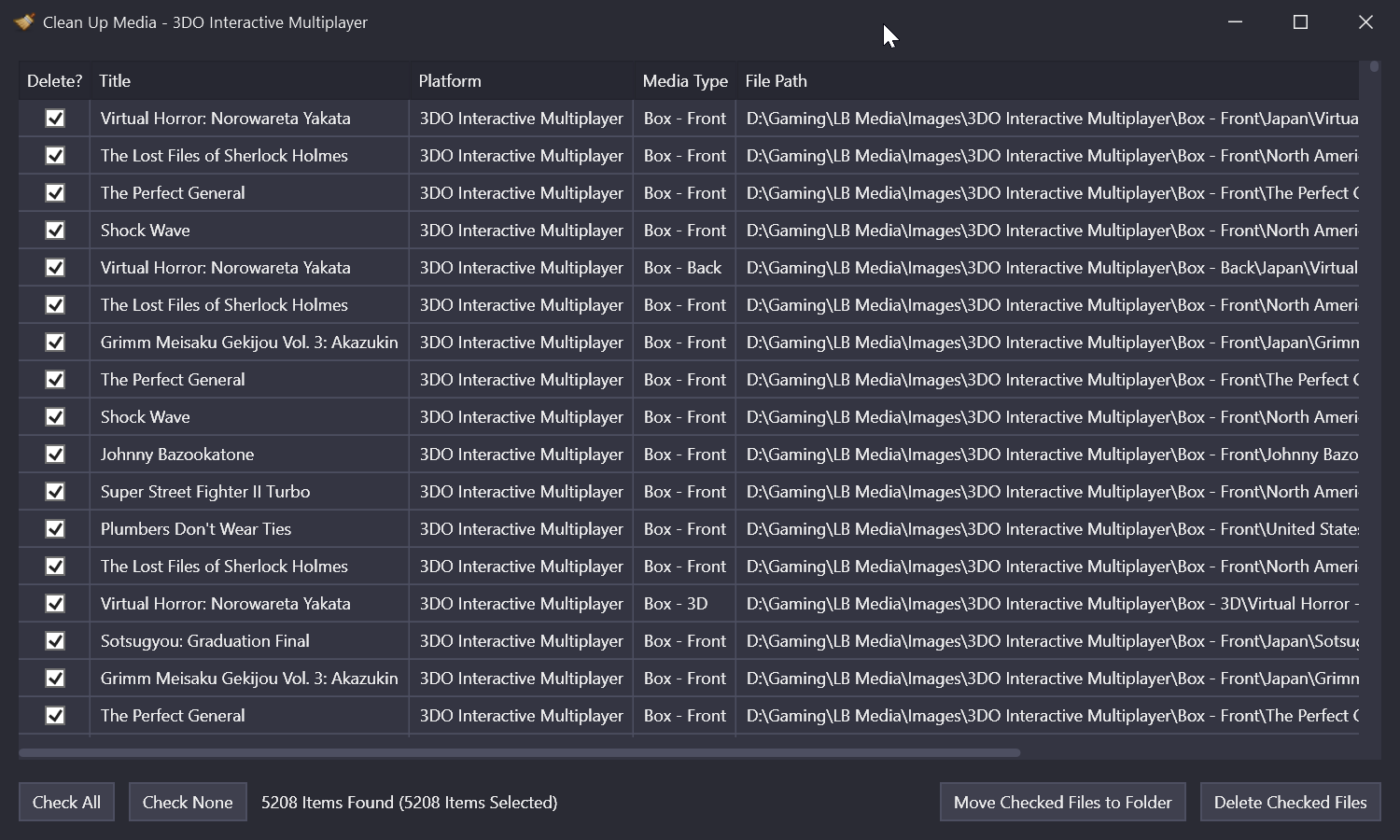Click Platform cell in Box - 3D row
The image size is (1400, 840).
[522, 604]
